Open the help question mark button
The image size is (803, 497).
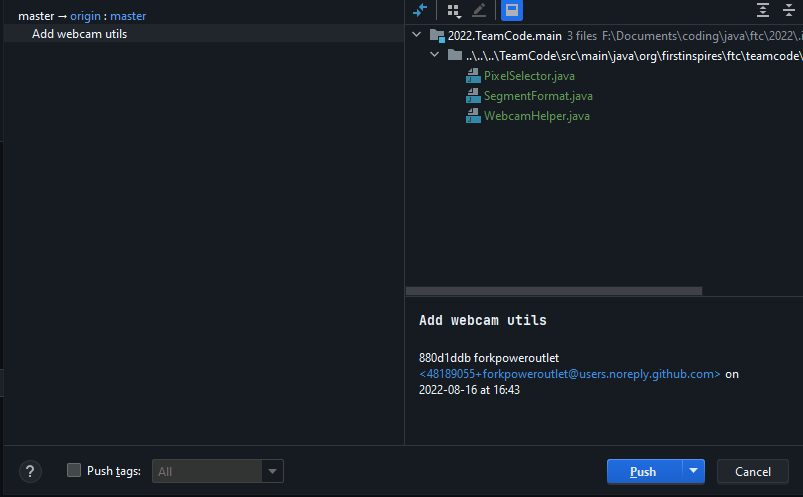click(30, 471)
